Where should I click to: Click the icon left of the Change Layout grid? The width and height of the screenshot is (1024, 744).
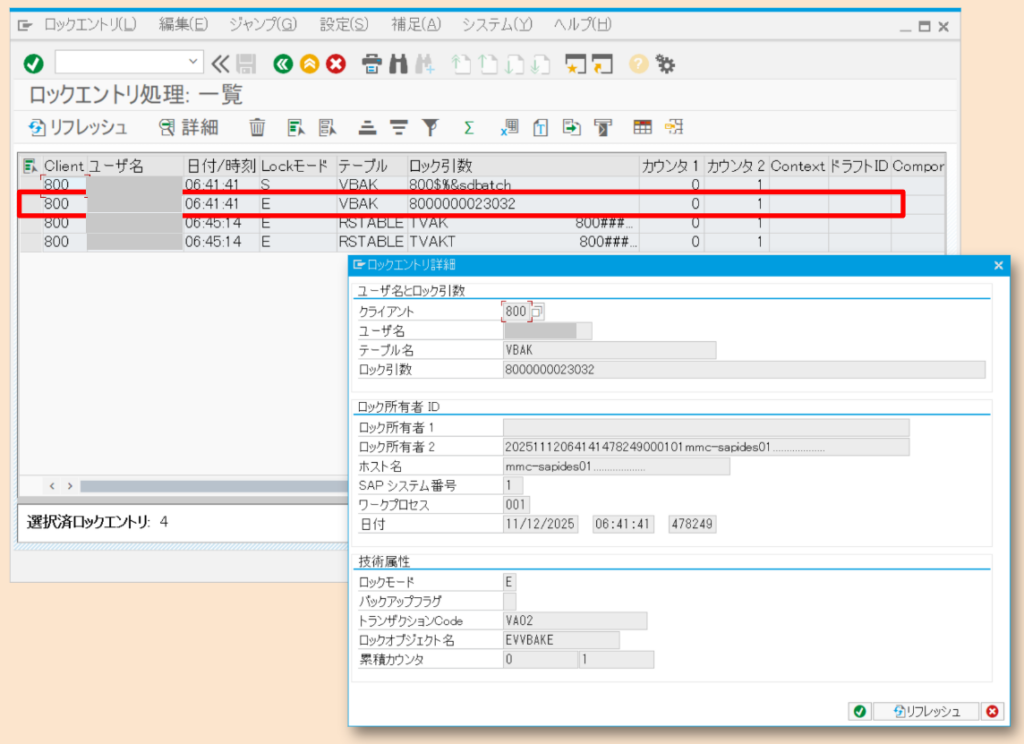[603, 127]
